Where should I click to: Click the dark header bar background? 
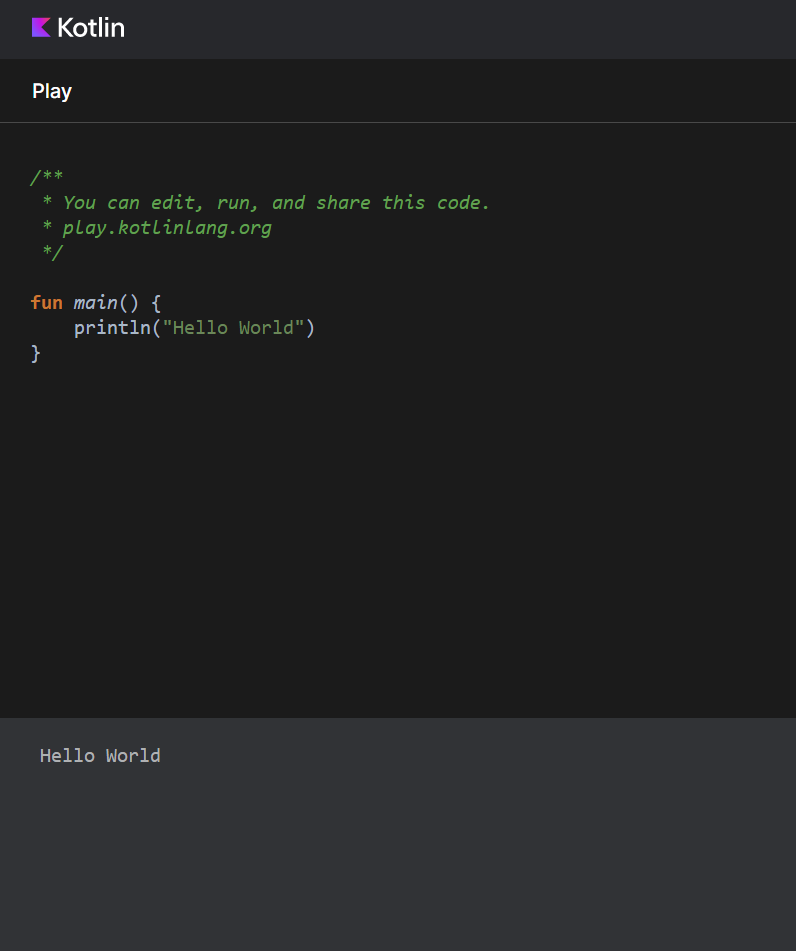click(x=500, y=27)
